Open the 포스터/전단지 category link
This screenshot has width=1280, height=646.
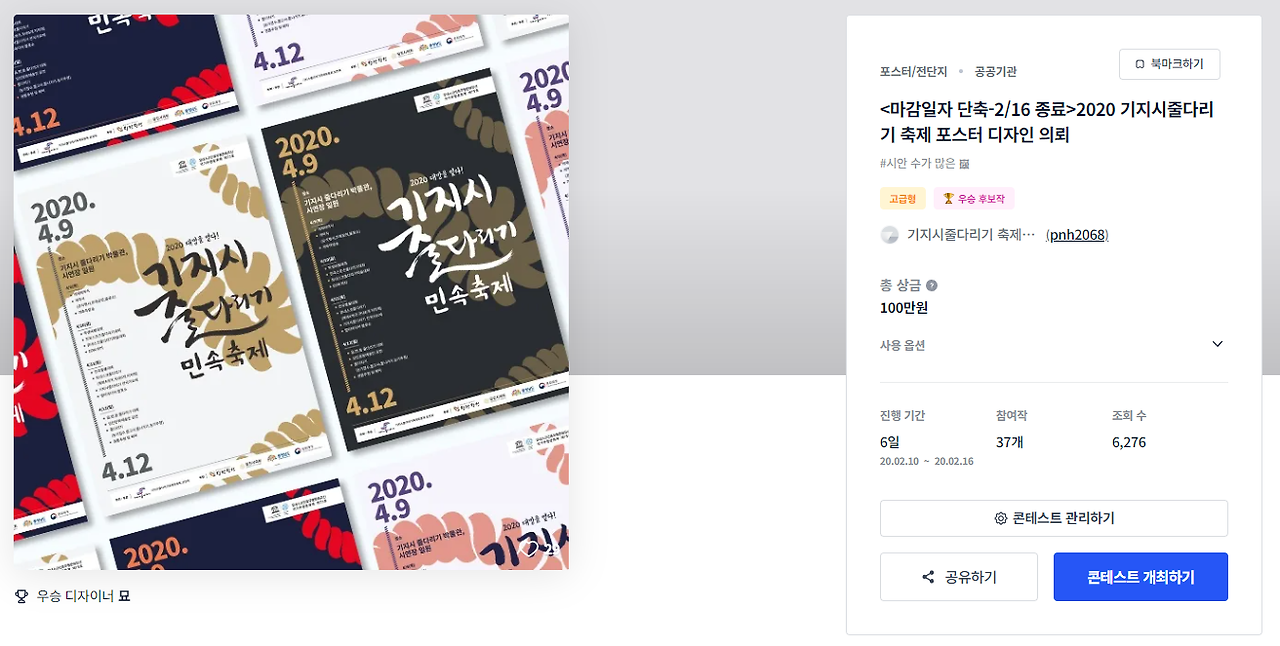(913, 72)
